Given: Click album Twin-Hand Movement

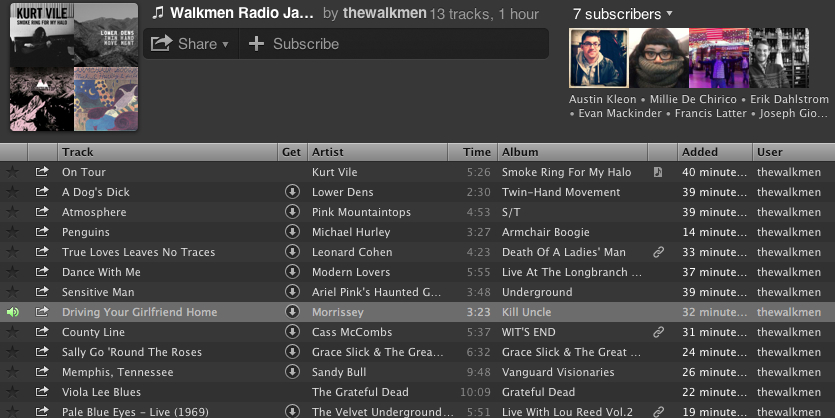Looking at the screenshot, I should 561,192.
